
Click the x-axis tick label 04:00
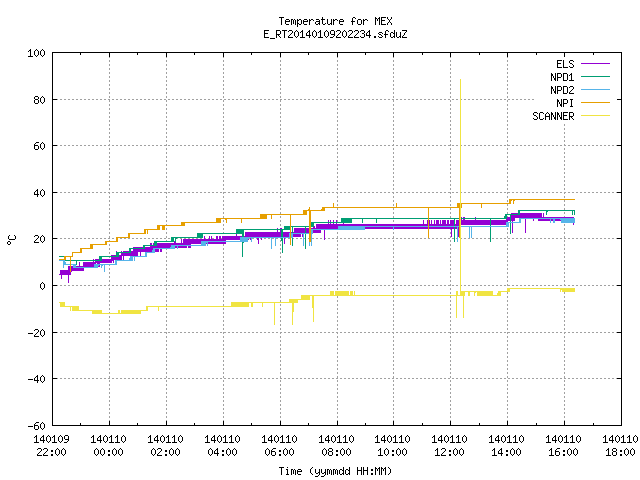pyautogui.click(x=222, y=452)
